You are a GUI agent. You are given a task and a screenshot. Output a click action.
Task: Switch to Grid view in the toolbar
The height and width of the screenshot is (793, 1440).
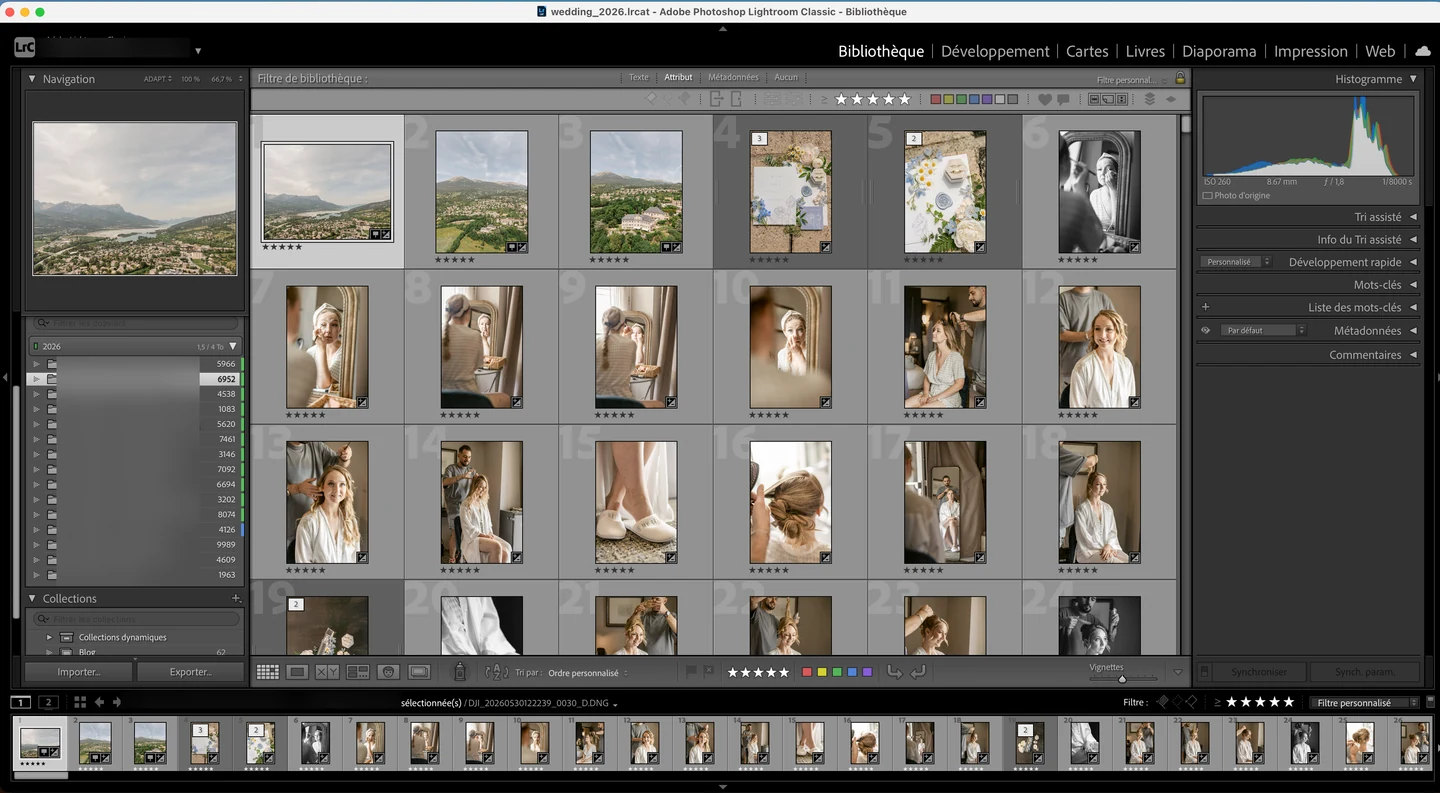pyautogui.click(x=267, y=672)
